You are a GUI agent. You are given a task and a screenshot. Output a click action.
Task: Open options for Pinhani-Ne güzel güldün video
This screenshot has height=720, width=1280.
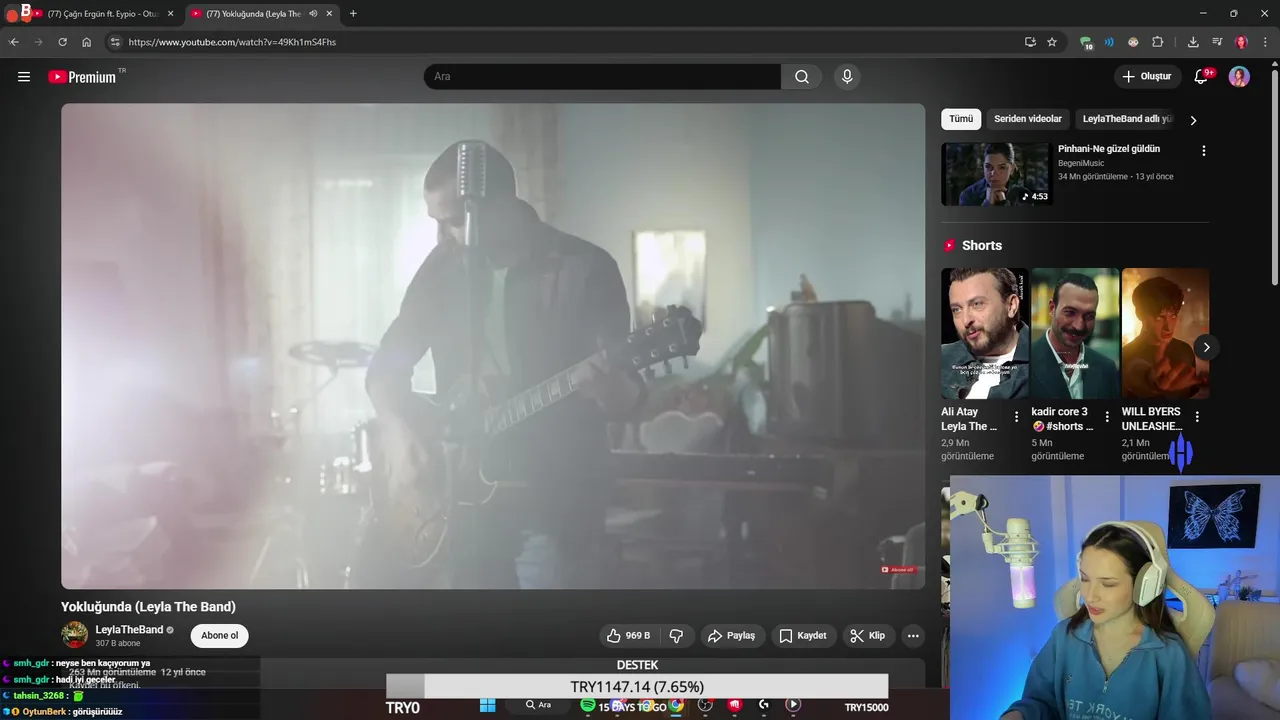point(1203,151)
